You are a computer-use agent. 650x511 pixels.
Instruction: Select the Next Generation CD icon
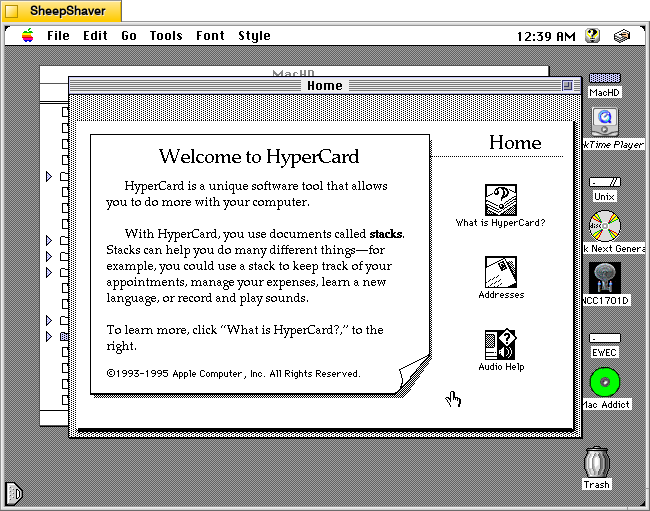[605, 226]
